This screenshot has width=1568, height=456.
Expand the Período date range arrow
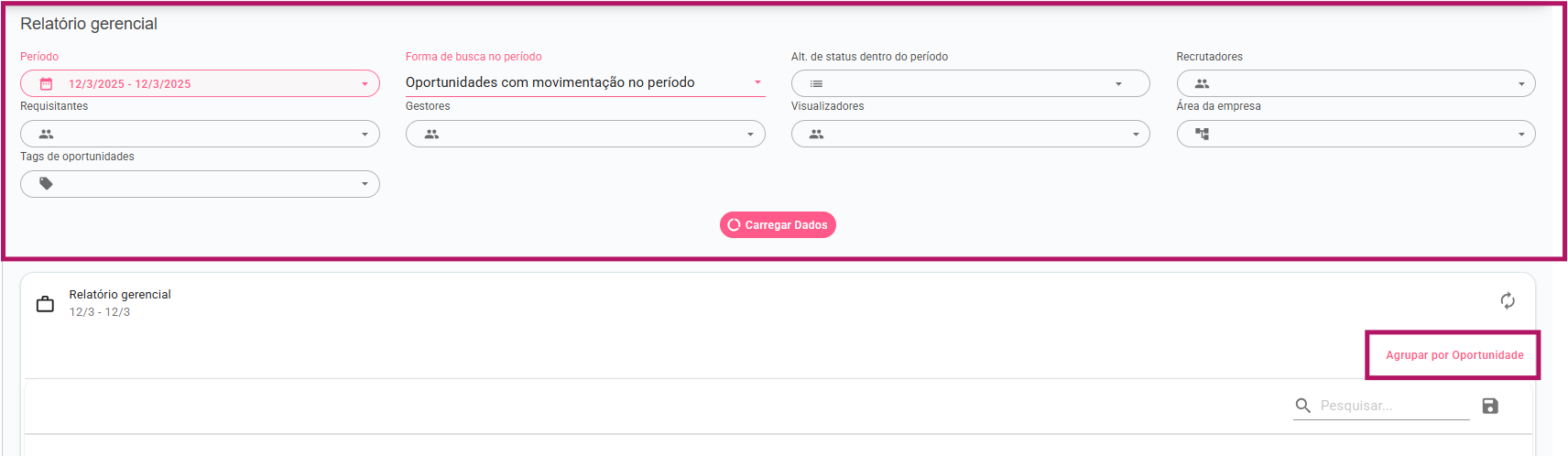pos(365,84)
